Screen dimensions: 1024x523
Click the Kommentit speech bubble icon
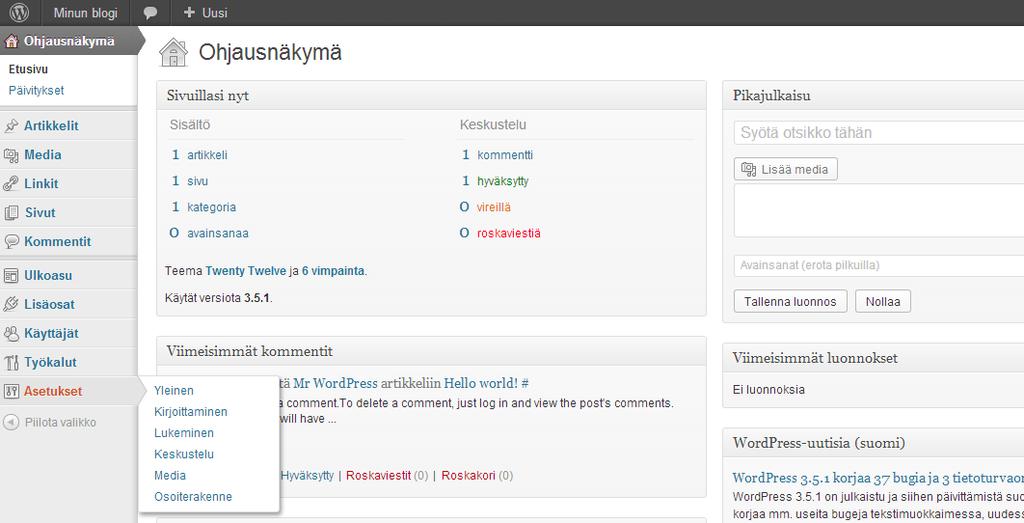click(x=11, y=242)
